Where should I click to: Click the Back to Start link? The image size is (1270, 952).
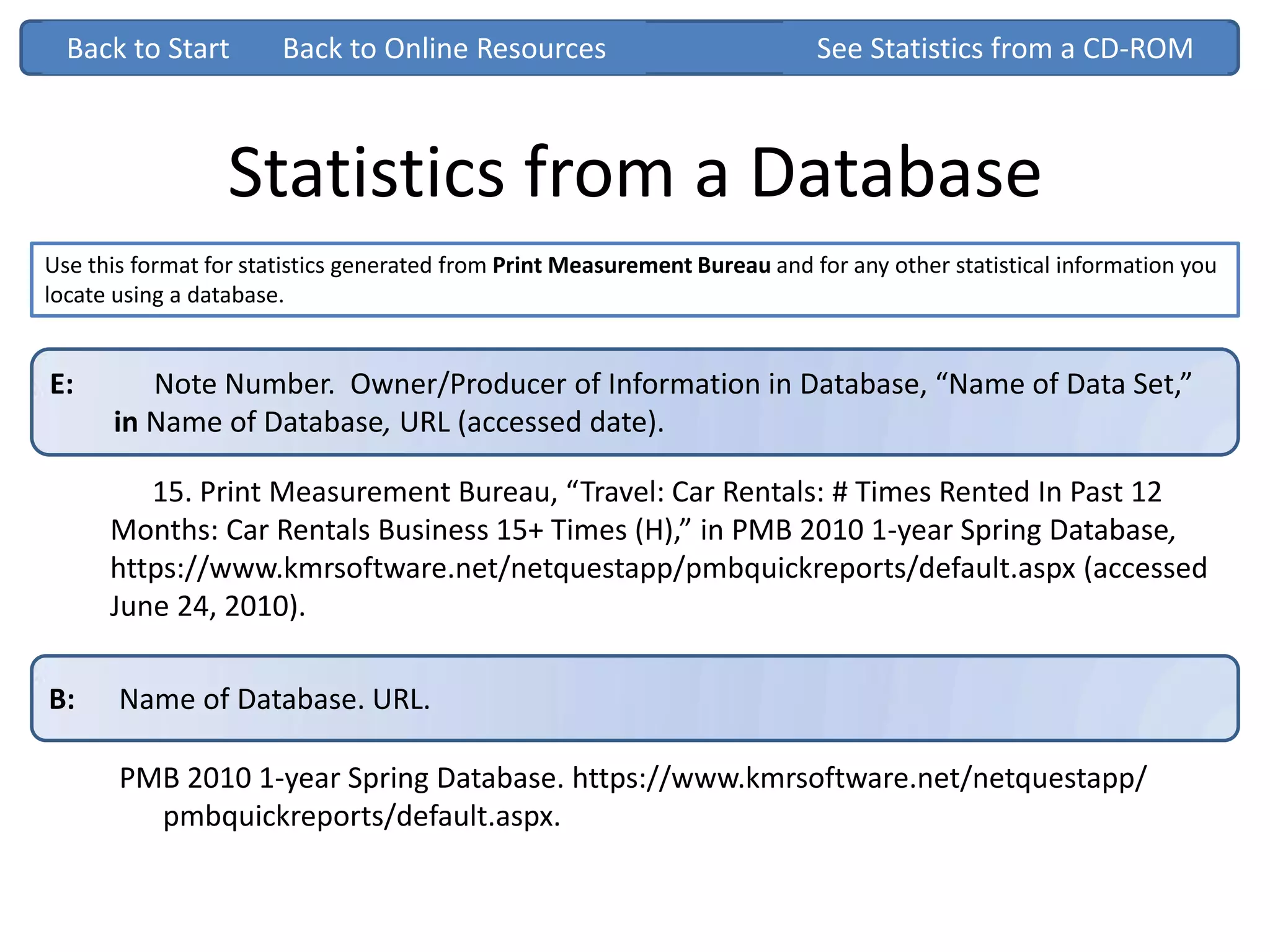coord(148,48)
